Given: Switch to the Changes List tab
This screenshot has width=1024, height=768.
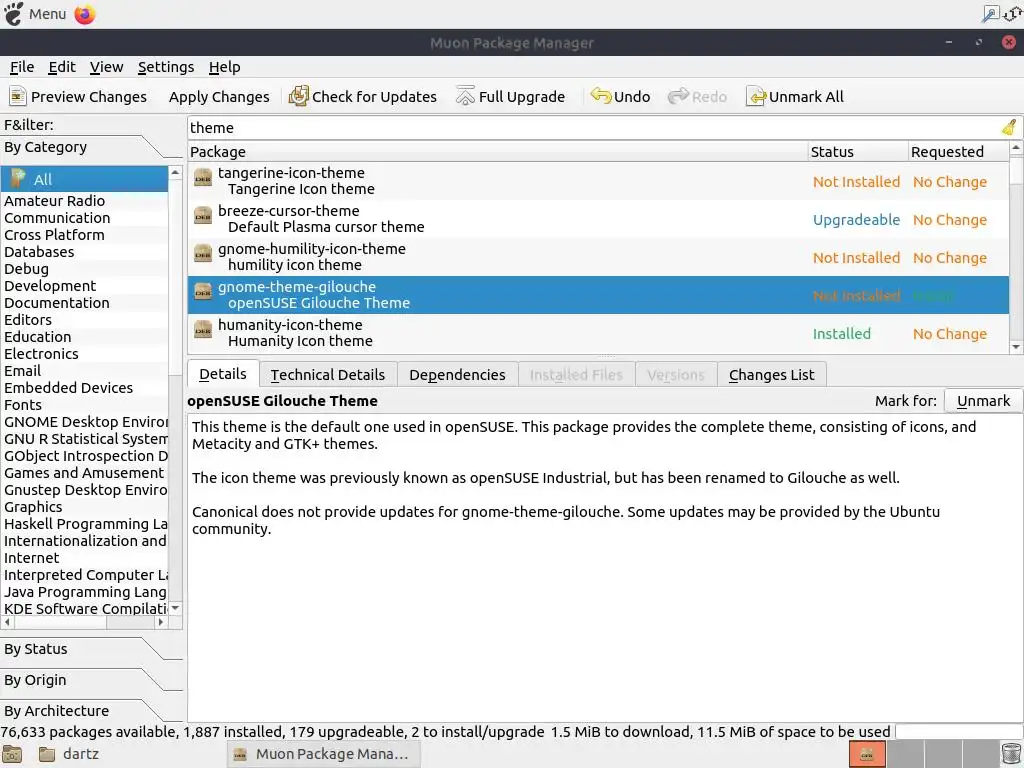Looking at the screenshot, I should coord(771,375).
